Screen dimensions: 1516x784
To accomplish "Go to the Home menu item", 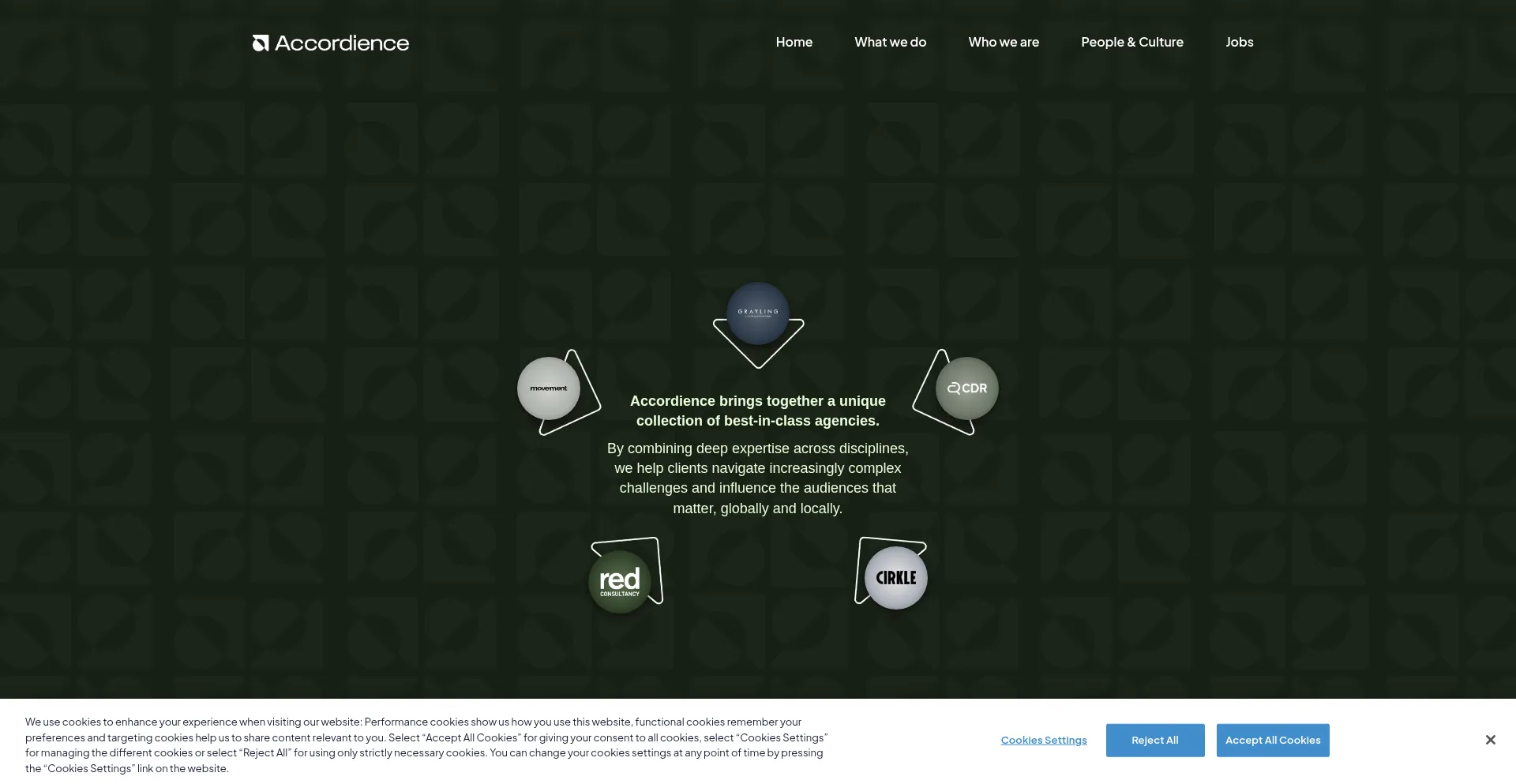I will click(x=794, y=42).
